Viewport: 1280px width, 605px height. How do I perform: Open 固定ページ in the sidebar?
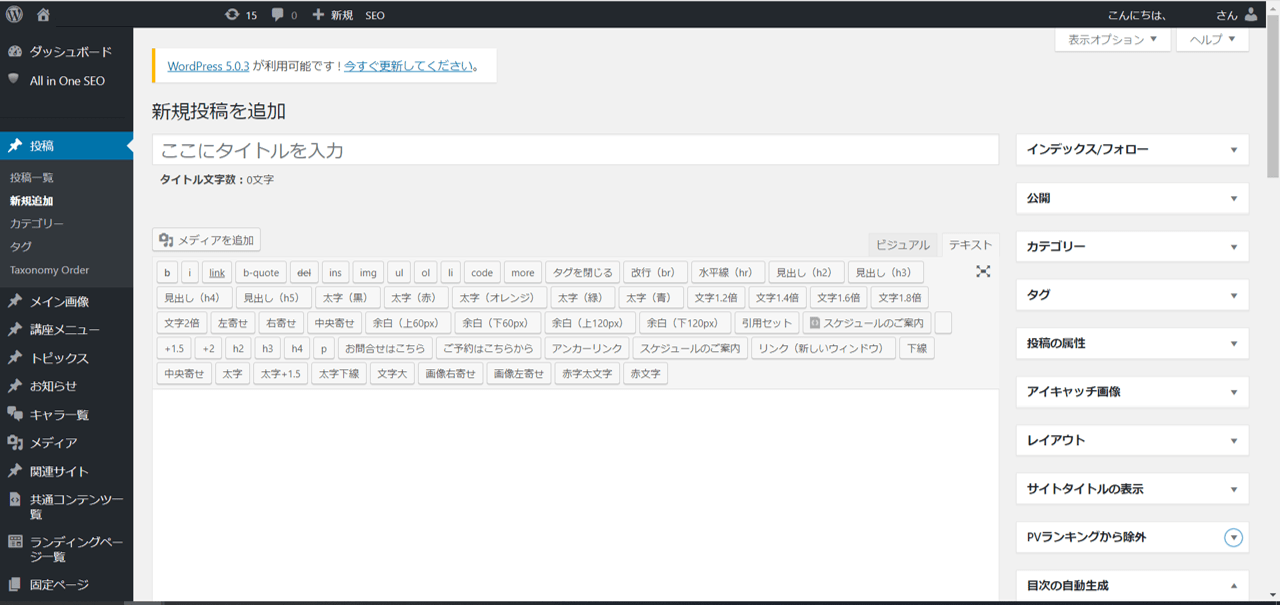tap(66, 584)
